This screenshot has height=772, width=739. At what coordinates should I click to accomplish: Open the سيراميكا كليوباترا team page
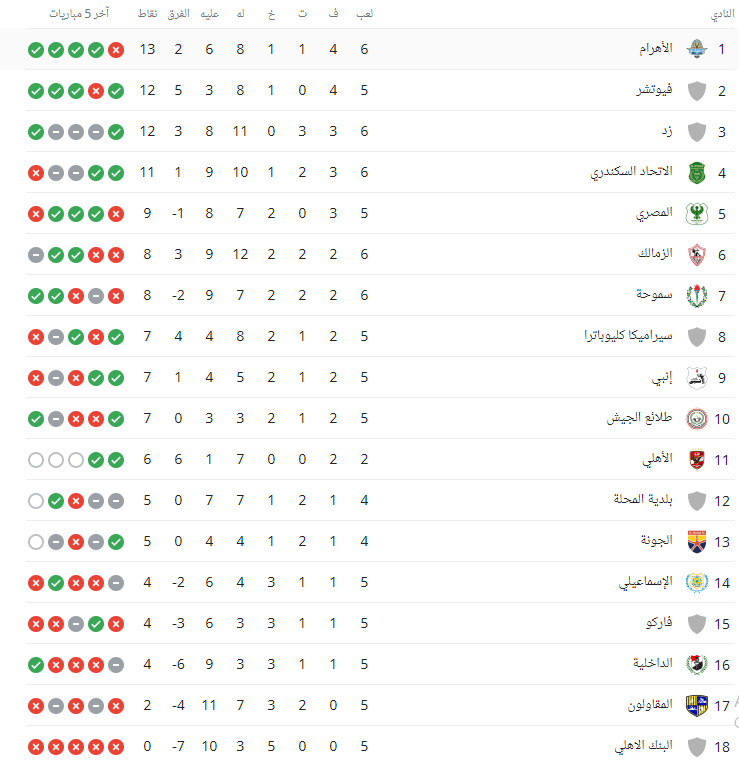tap(629, 336)
